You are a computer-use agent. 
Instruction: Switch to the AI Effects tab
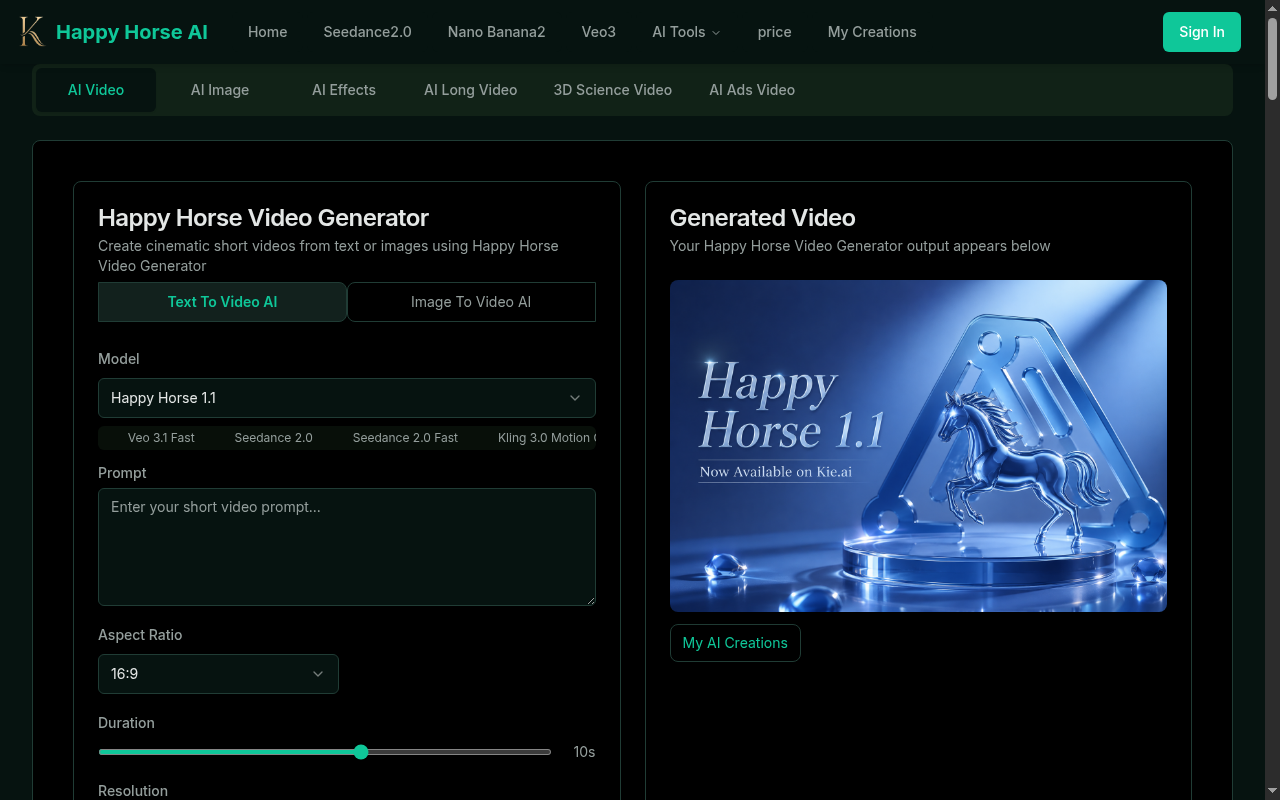[x=344, y=90]
